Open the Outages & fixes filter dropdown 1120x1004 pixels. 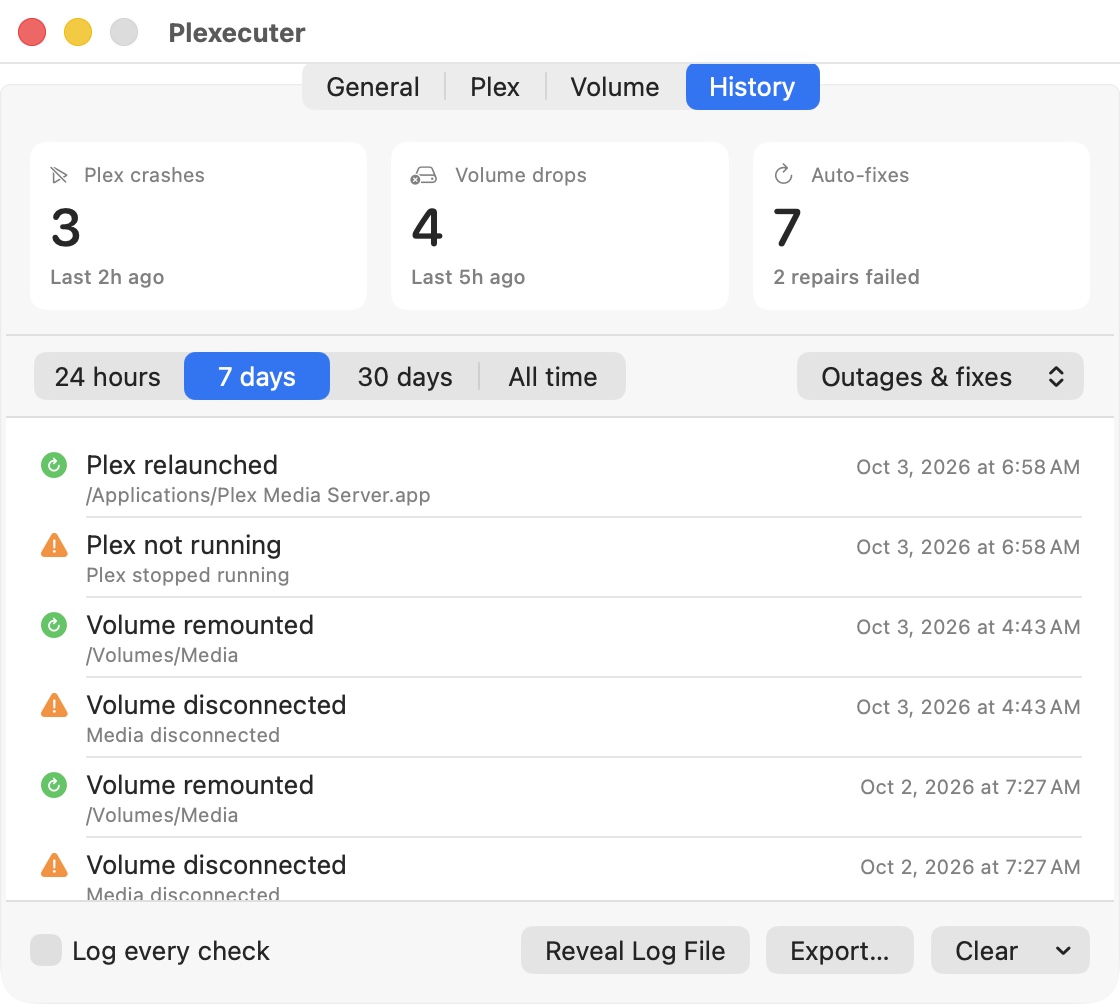940,376
